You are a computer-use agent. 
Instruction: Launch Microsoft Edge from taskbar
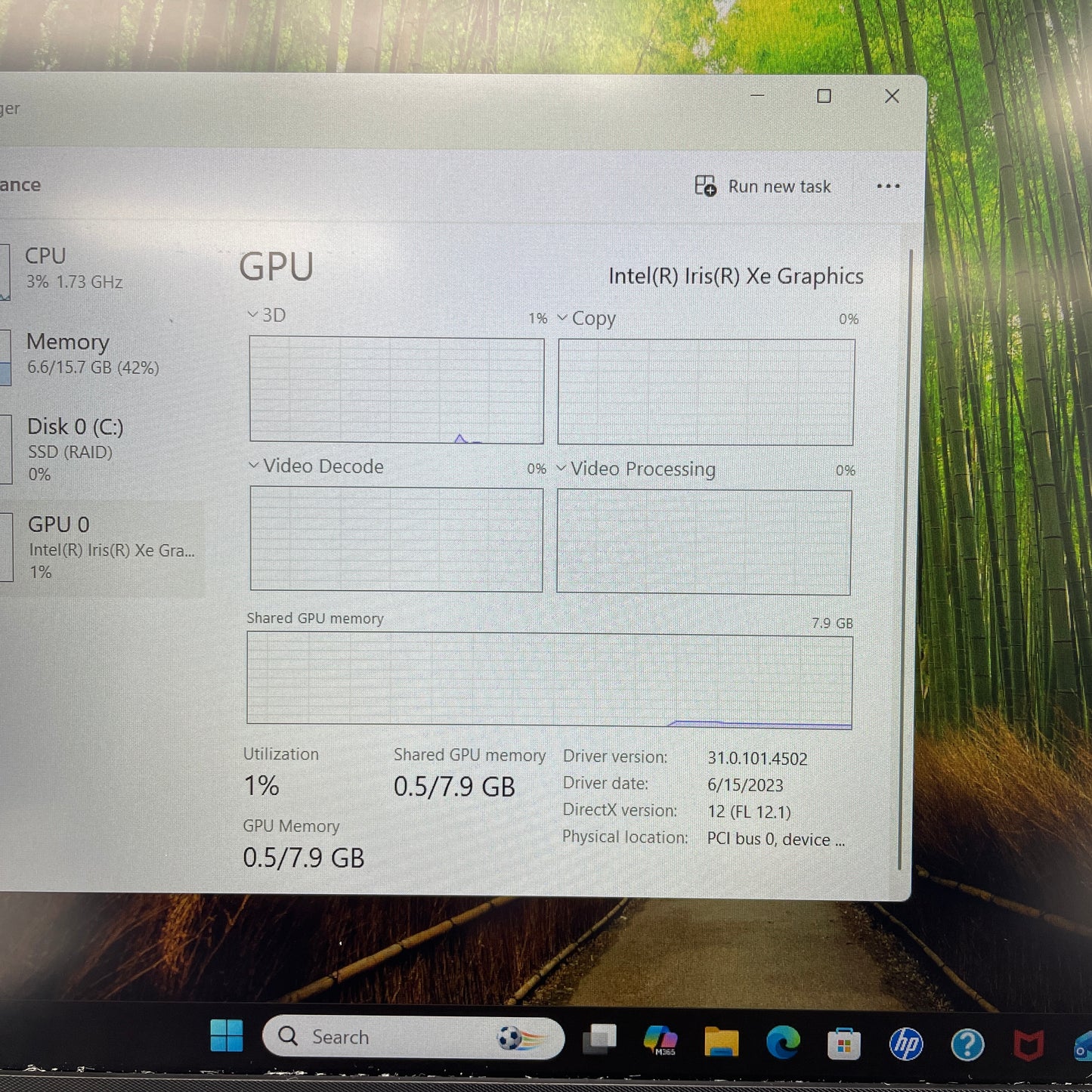coord(783,1043)
